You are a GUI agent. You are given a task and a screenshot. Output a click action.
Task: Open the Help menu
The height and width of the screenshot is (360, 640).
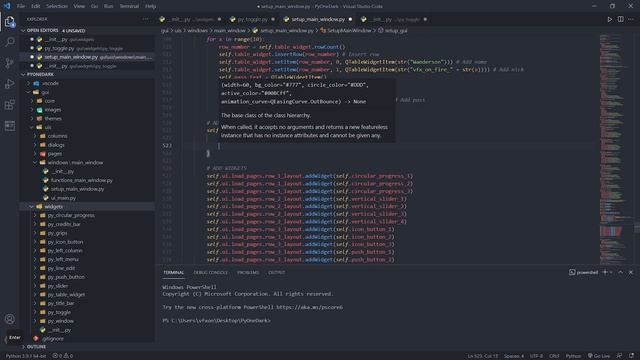[150, 6]
